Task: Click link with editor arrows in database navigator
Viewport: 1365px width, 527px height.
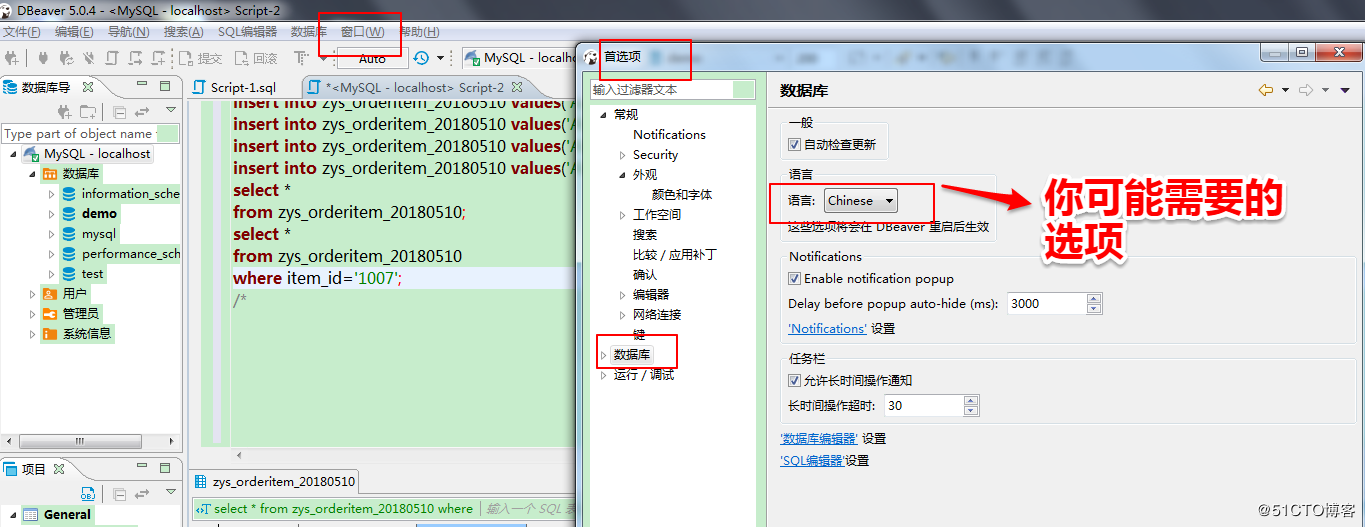Action: pos(142,112)
